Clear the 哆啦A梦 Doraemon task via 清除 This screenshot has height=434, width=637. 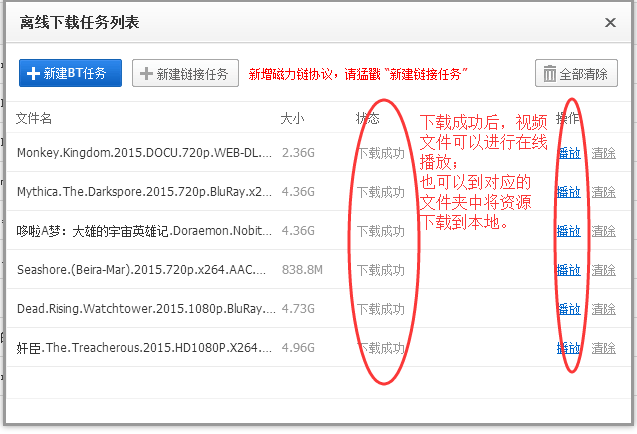(603, 231)
